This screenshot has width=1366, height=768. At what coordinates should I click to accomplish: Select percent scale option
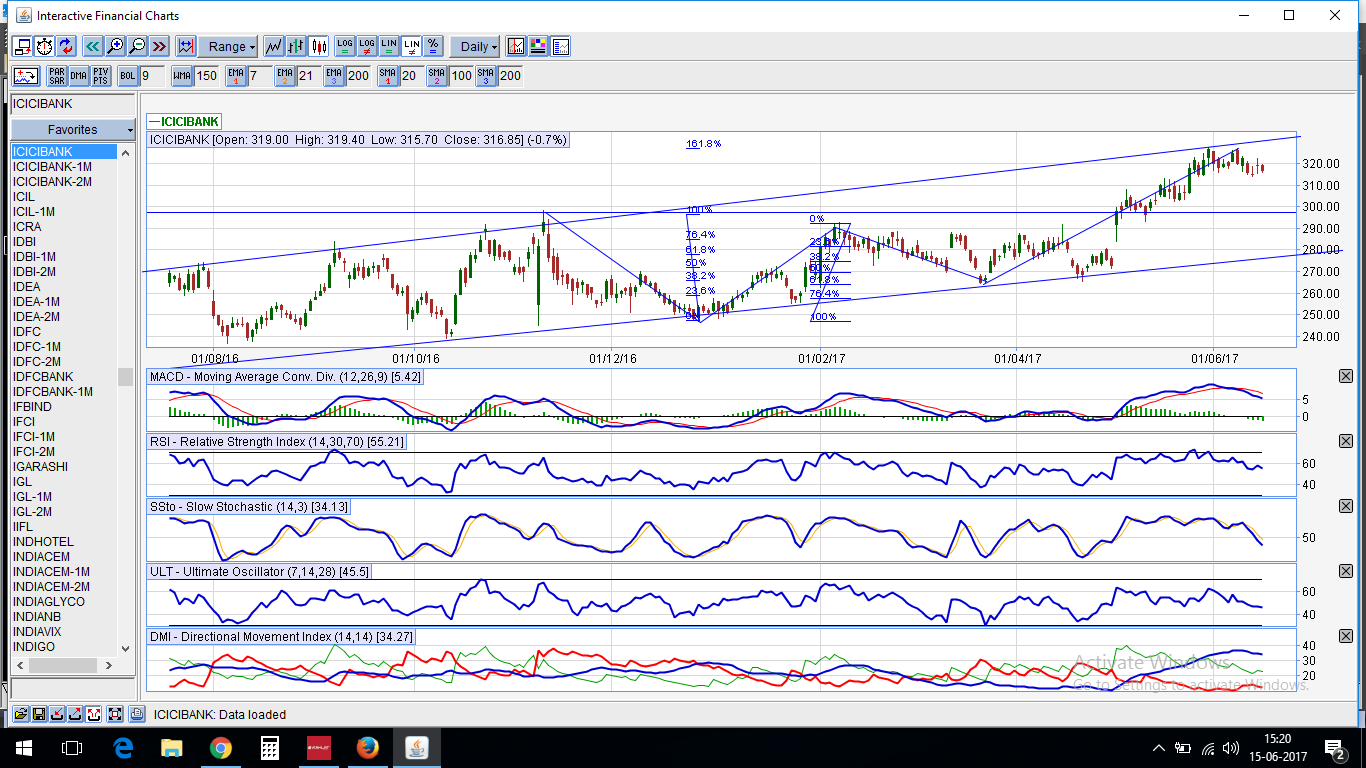(x=433, y=46)
